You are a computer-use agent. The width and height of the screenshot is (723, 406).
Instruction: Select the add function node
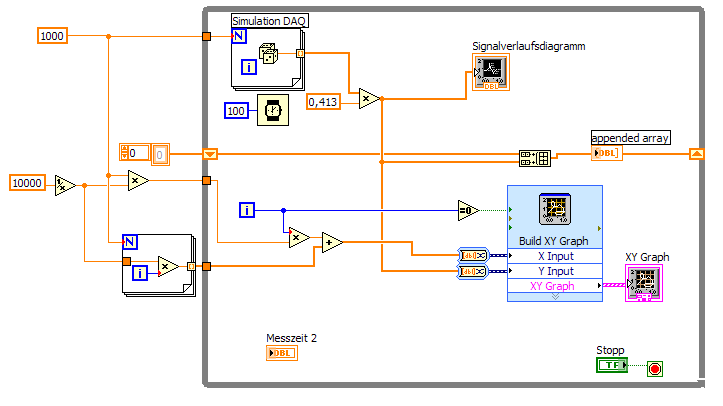tap(332, 242)
